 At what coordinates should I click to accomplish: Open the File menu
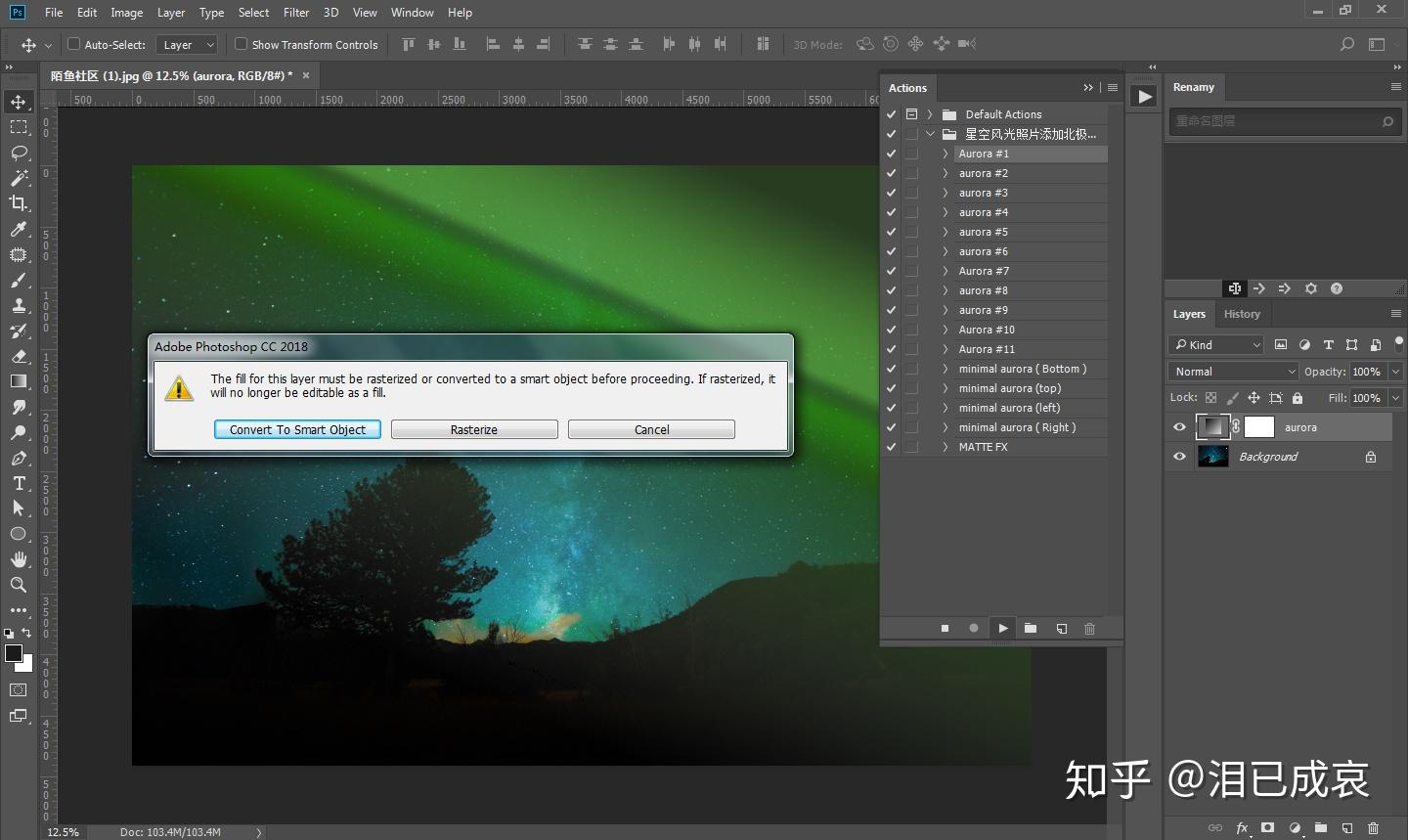tap(54, 13)
